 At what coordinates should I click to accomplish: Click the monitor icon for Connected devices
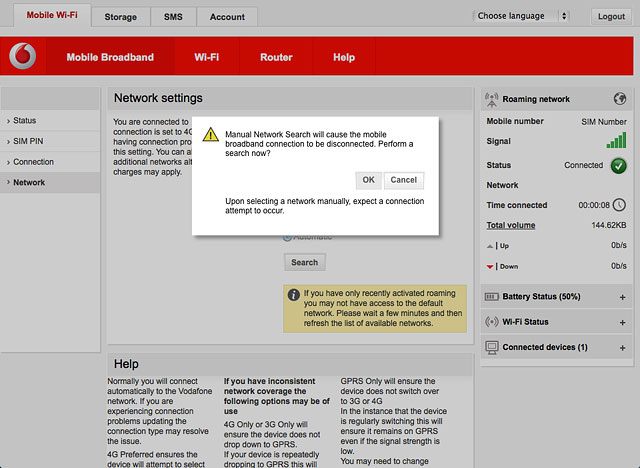pyautogui.click(x=491, y=348)
